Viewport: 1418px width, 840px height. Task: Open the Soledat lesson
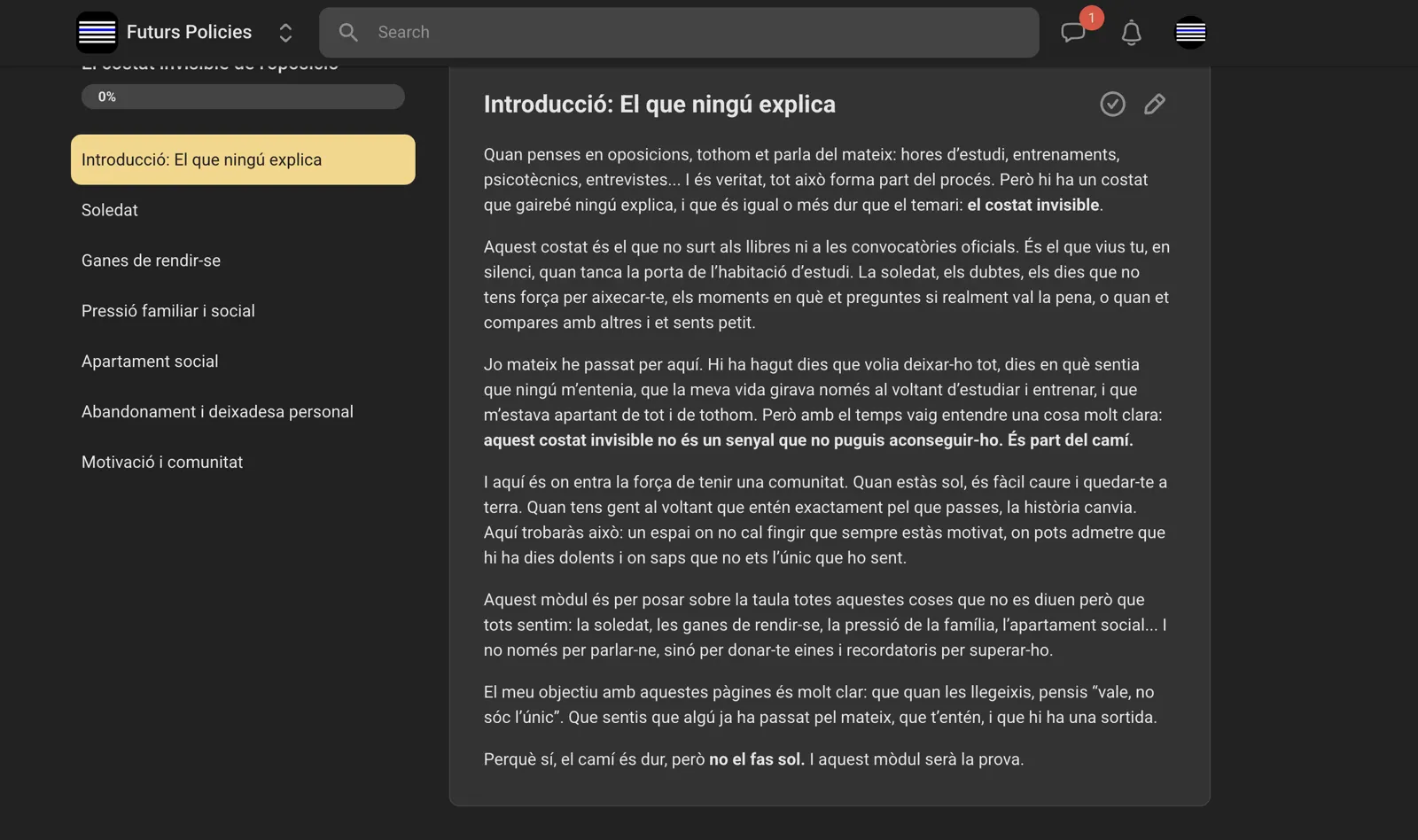pos(243,210)
